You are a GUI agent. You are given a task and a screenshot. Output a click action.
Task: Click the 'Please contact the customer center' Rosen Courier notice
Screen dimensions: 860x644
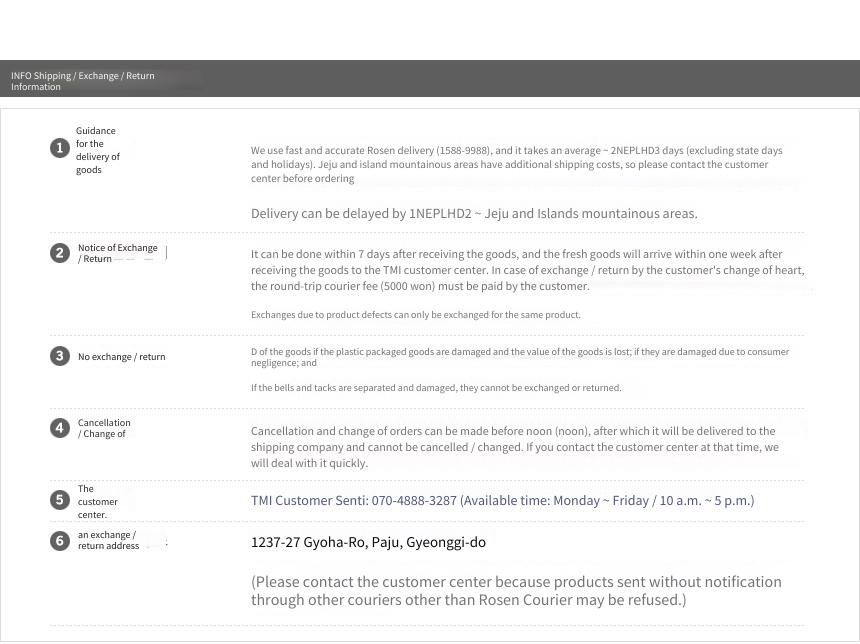click(516, 591)
